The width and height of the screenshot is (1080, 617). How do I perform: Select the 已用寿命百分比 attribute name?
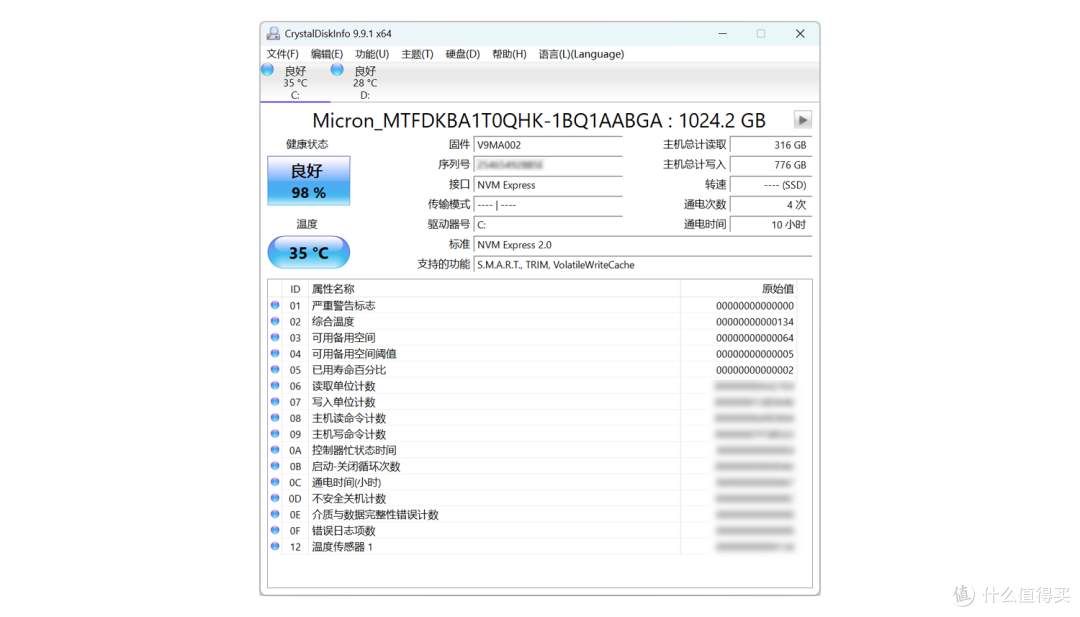[349, 370]
